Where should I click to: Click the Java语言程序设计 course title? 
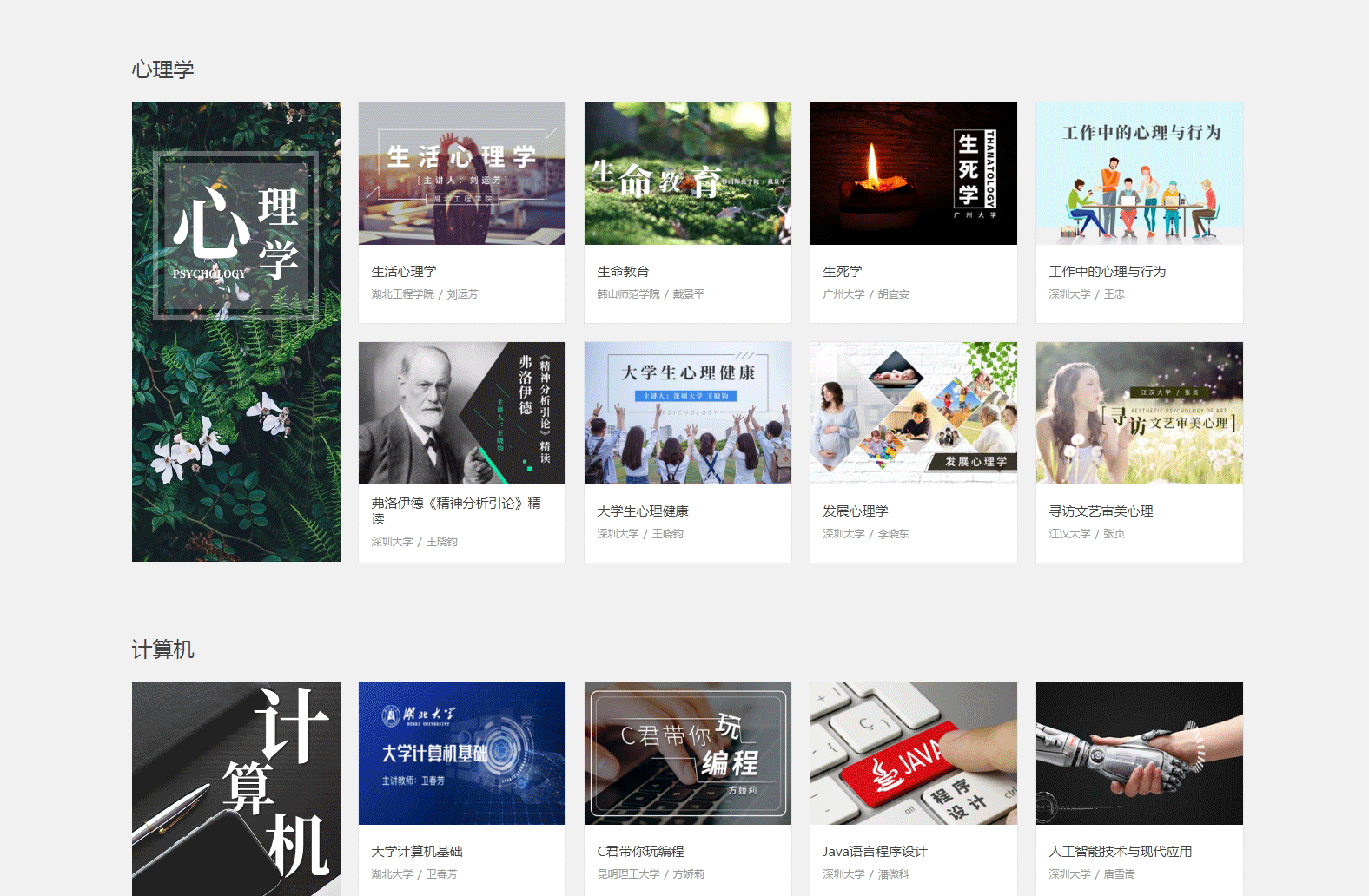click(x=875, y=852)
